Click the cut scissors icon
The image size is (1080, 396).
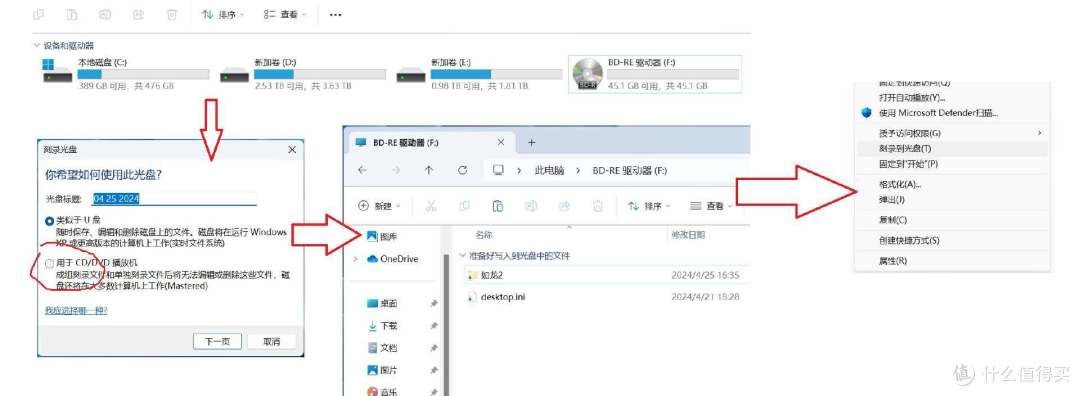tap(431, 205)
